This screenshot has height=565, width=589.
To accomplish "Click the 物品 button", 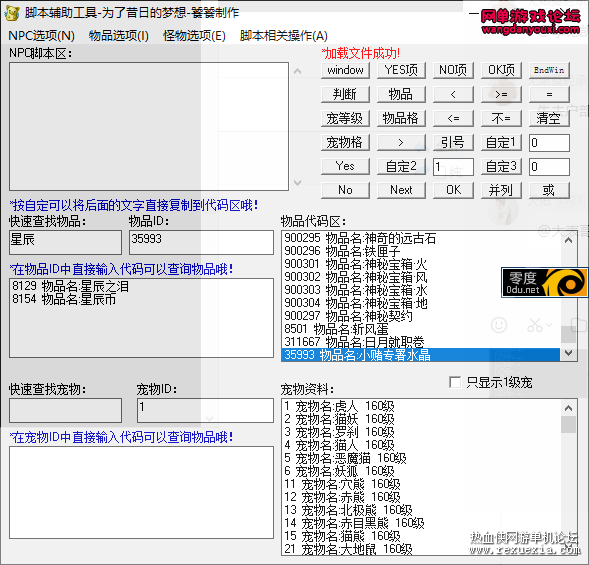I will tap(401, 94).
